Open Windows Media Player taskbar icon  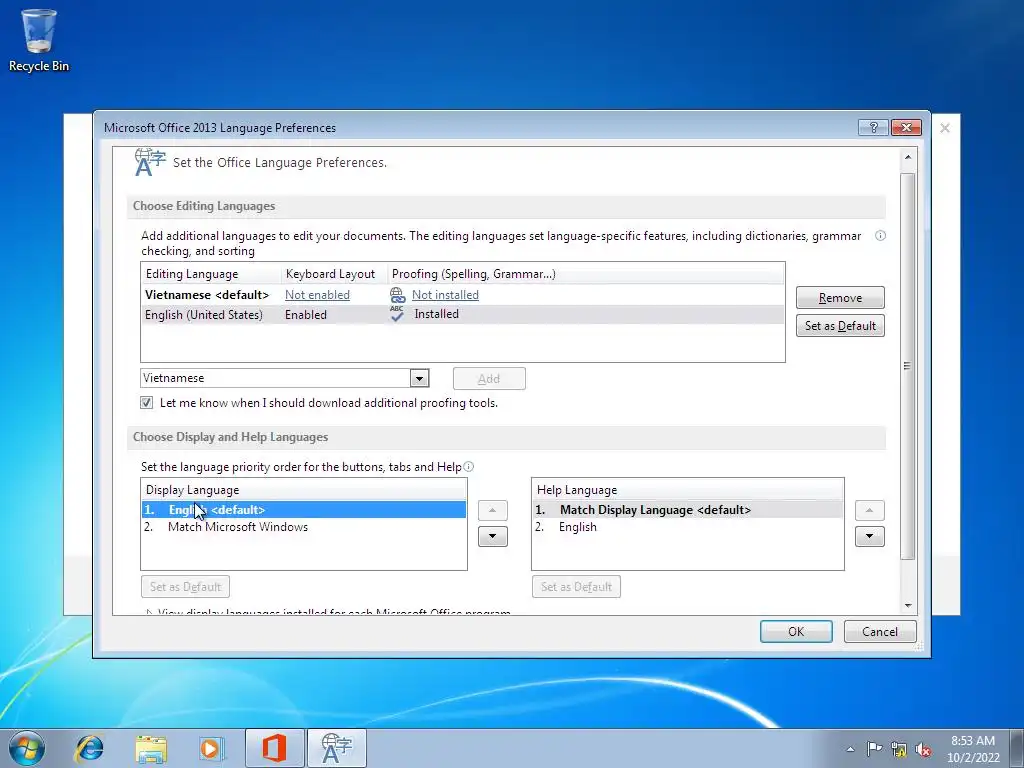[212, 748]
